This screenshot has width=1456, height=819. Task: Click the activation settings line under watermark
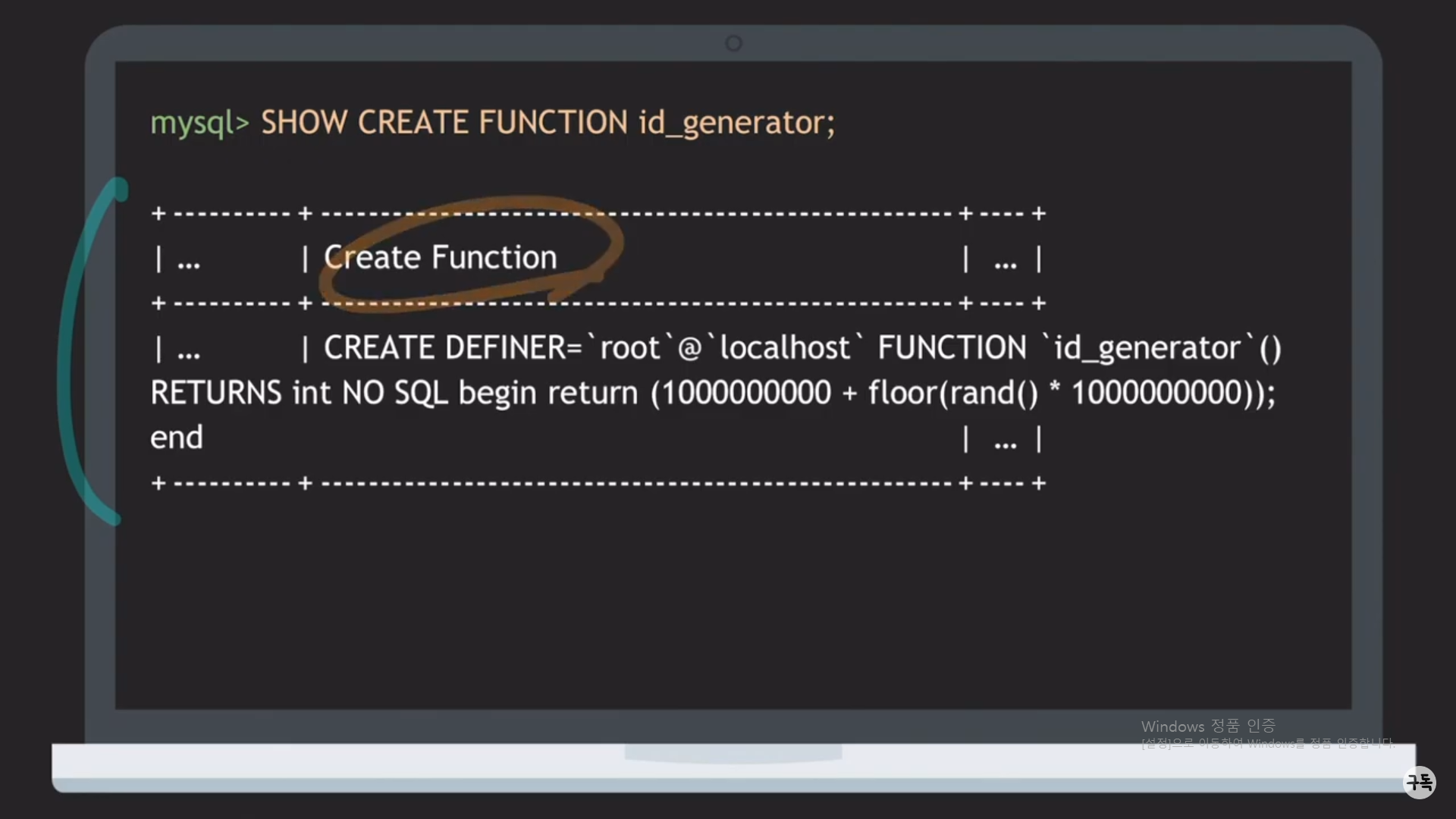pyautogui.click(x=1267, y=743)
